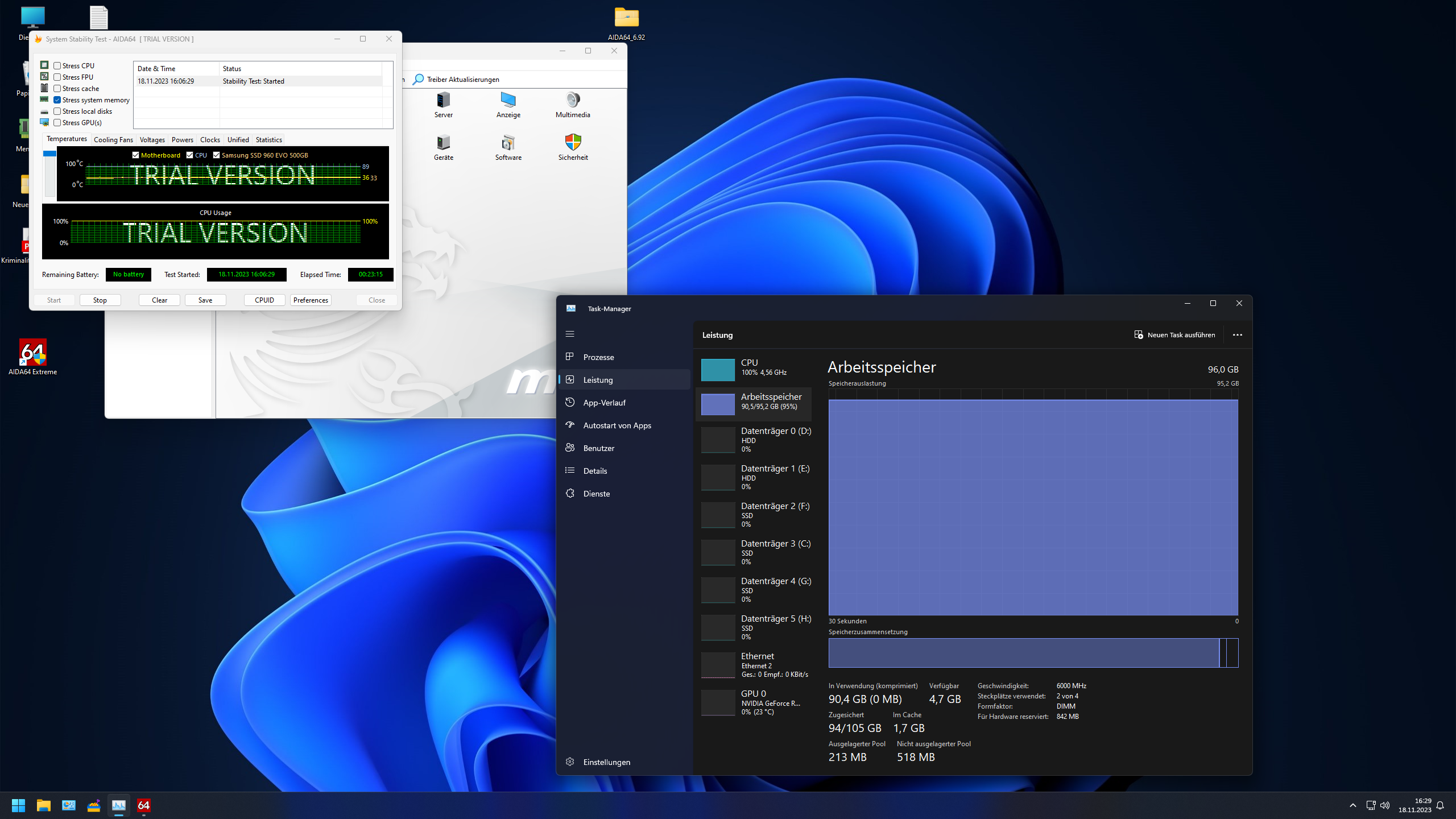Switch to the Powers tab
This screenshot has height=819, width=1456.
182,140
